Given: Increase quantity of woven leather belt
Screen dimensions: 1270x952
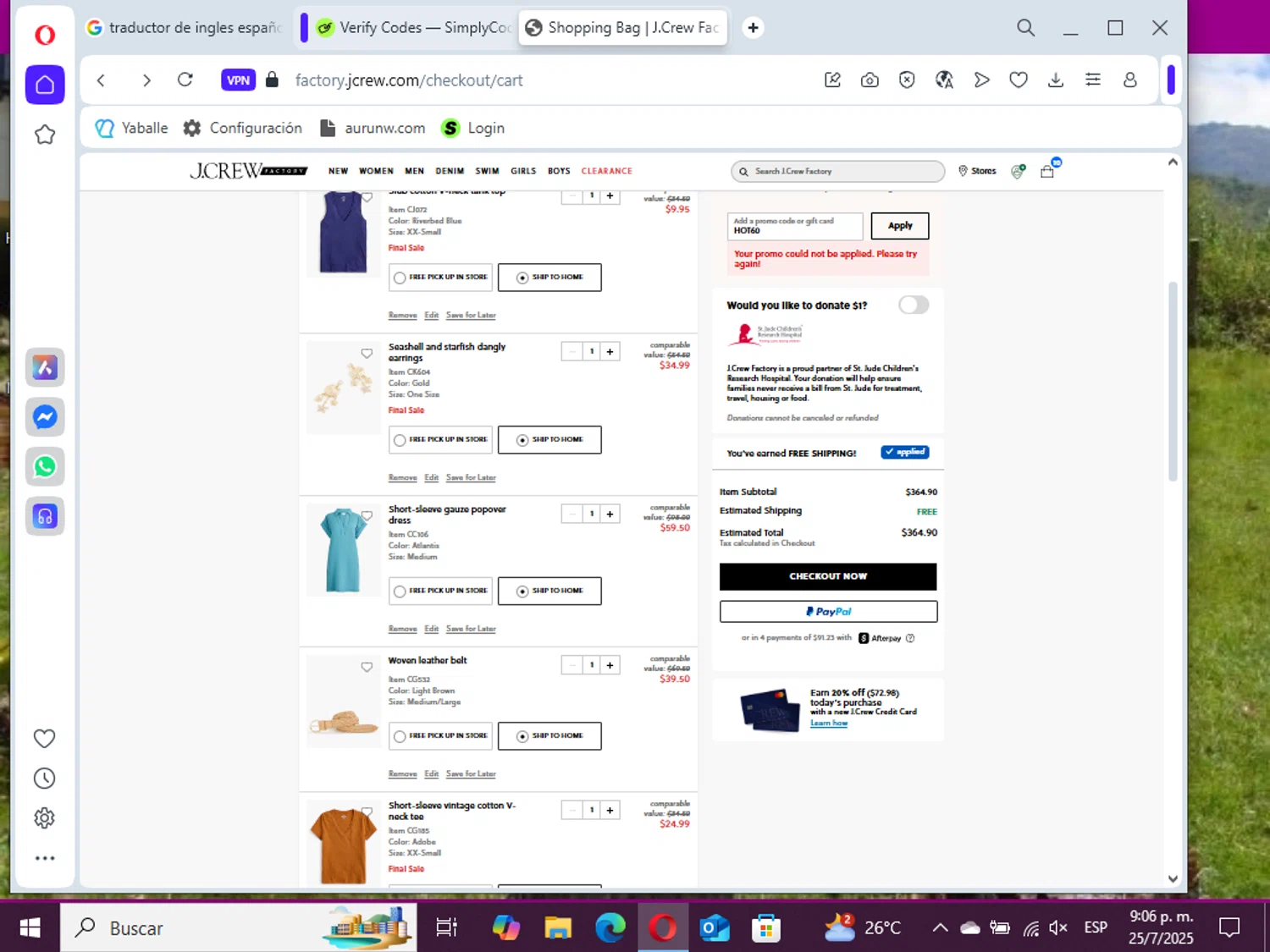Looking at the screenshot, I should [x=610, y=665].
